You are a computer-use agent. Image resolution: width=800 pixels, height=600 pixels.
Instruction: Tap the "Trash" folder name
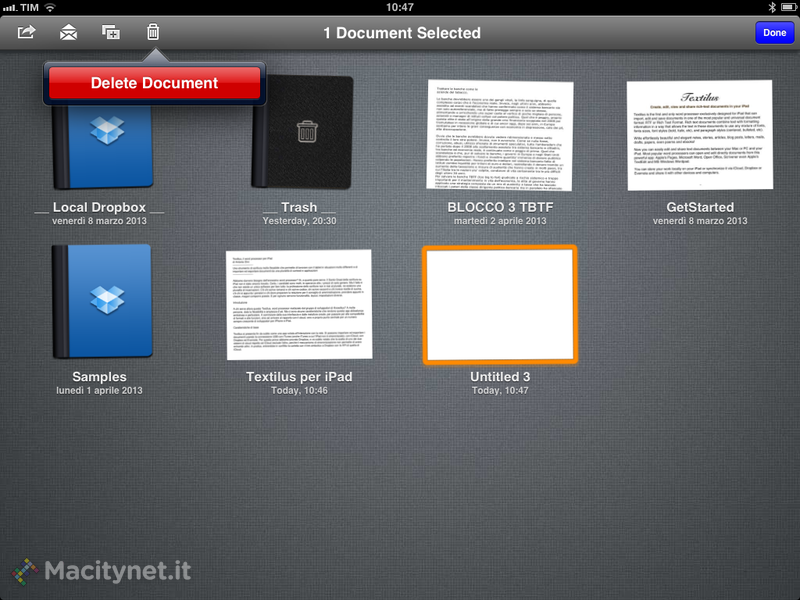click(299, 207)
